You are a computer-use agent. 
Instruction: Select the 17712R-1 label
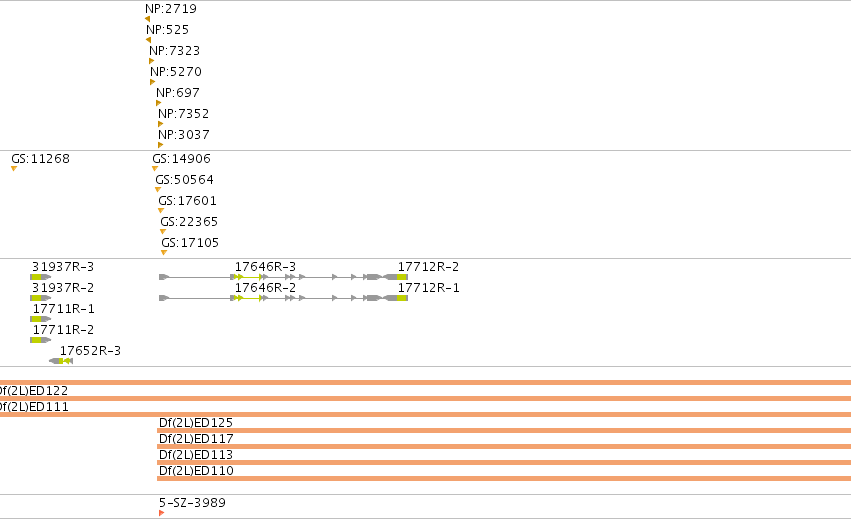[429, 288]
